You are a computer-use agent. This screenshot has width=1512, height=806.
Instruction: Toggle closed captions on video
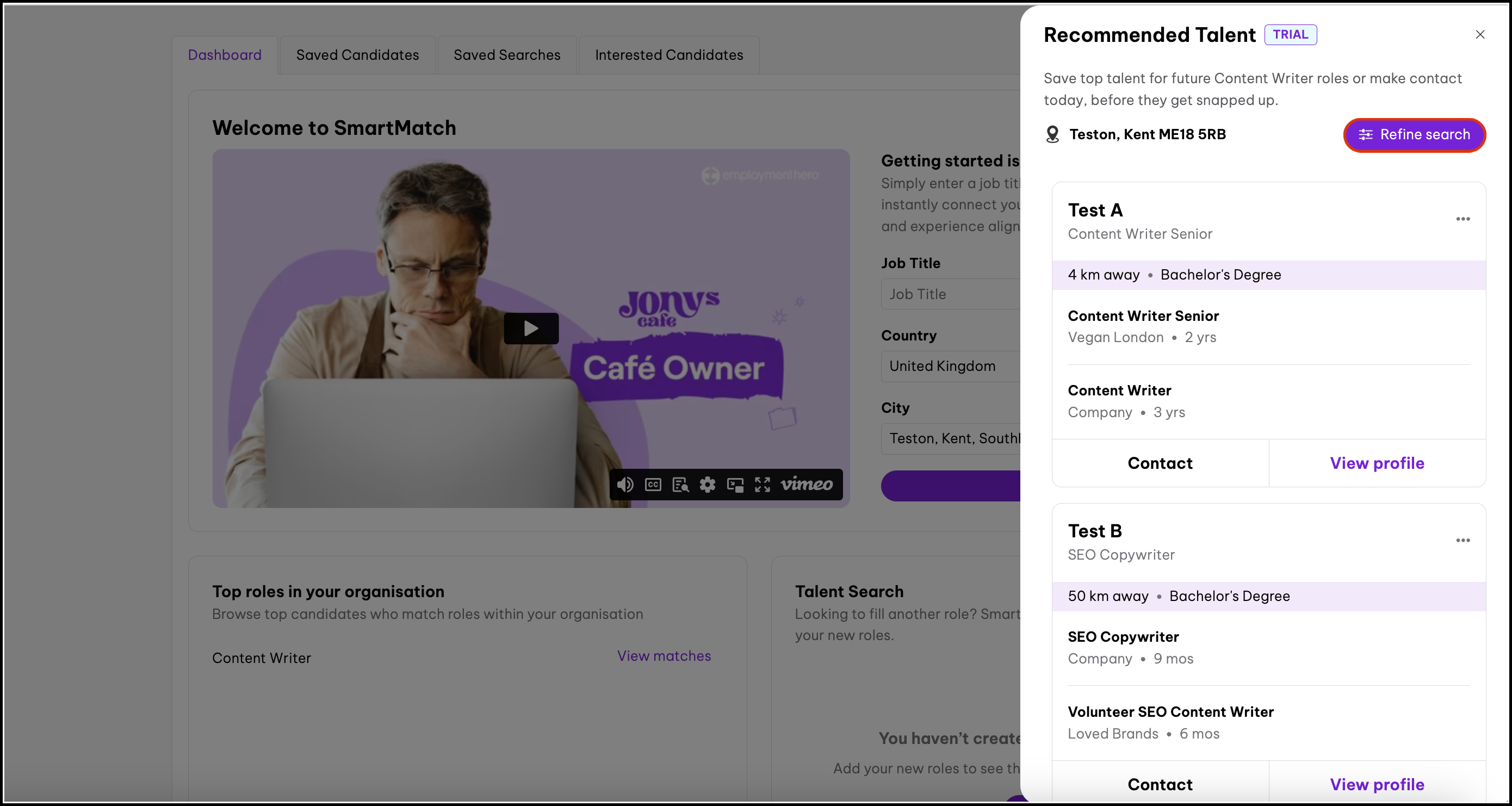pos(653,484)
